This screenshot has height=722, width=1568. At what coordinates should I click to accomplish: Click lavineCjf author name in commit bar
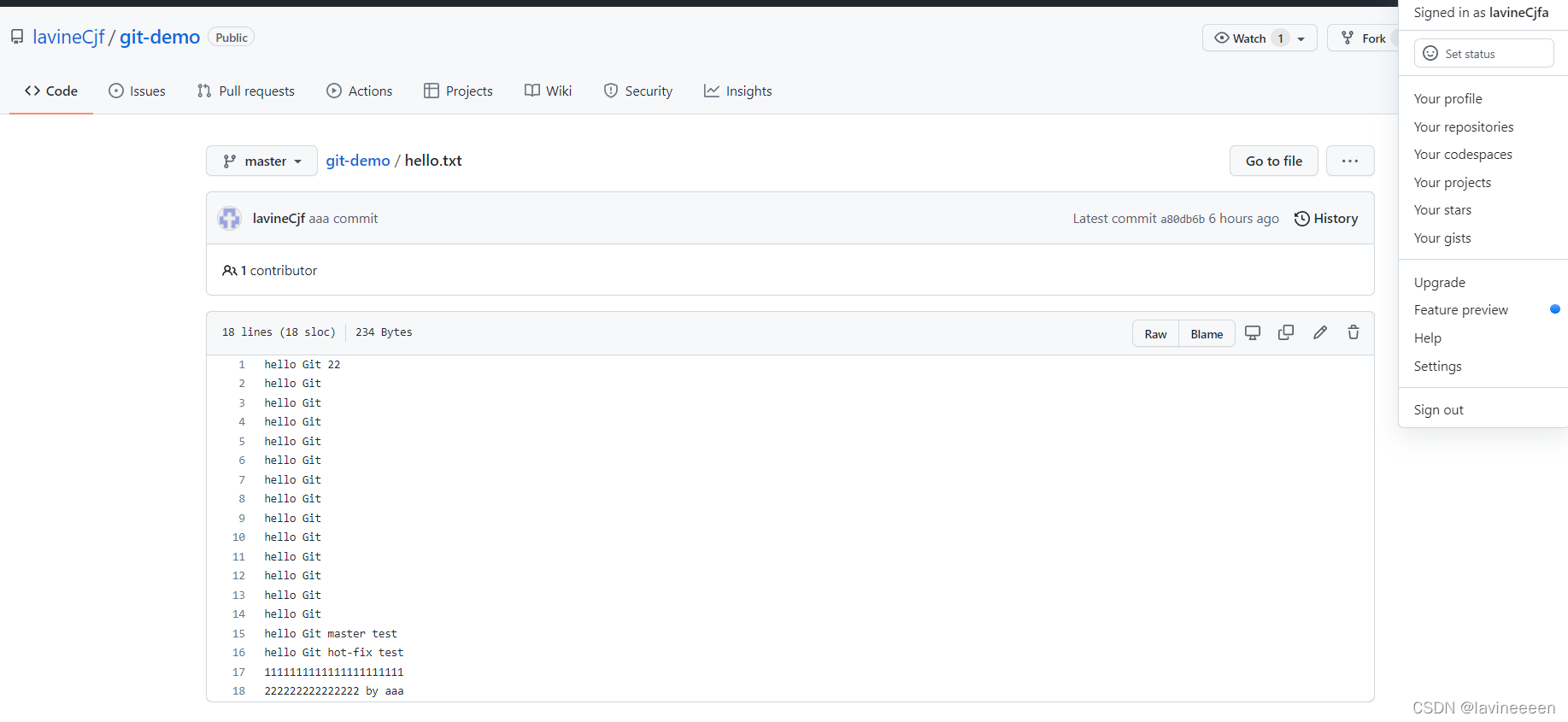[279, 219]
